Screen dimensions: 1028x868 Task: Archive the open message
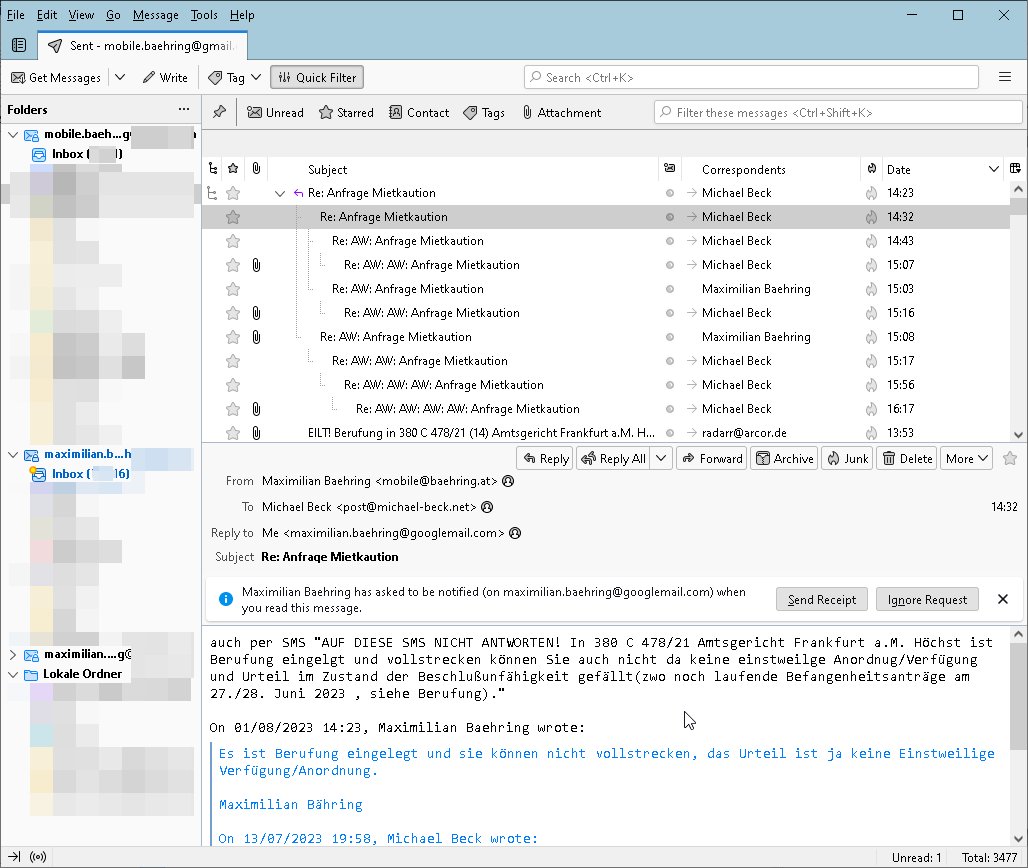[783, 458]
